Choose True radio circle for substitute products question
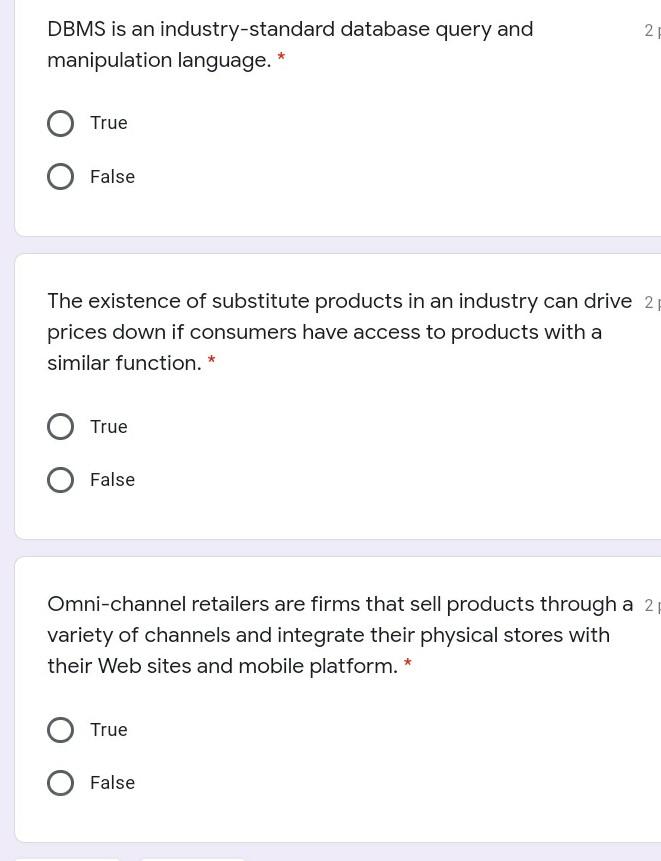 click(60, 427)
